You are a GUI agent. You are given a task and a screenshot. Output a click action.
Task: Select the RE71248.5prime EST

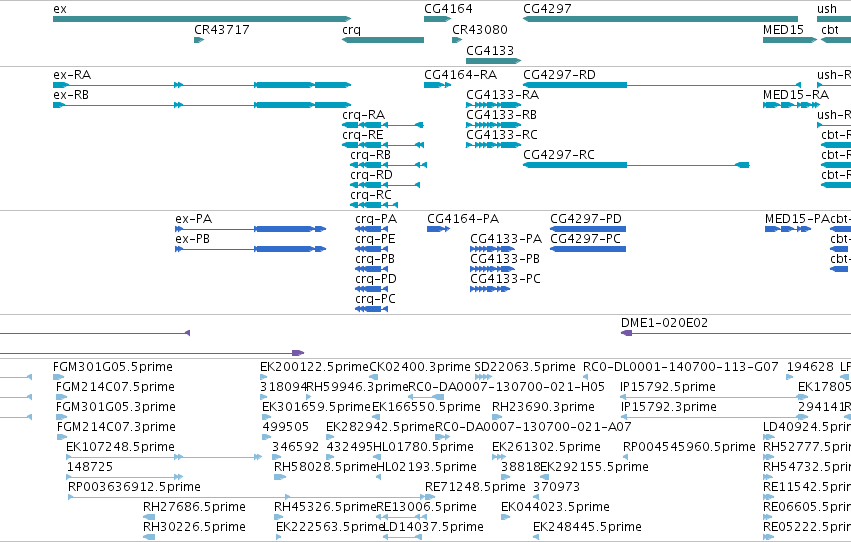430,497
